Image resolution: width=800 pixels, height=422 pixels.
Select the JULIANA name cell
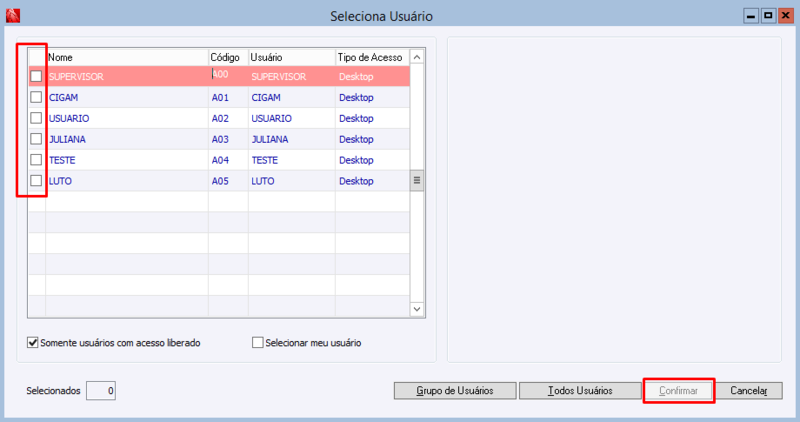click(x=127, y=139)
